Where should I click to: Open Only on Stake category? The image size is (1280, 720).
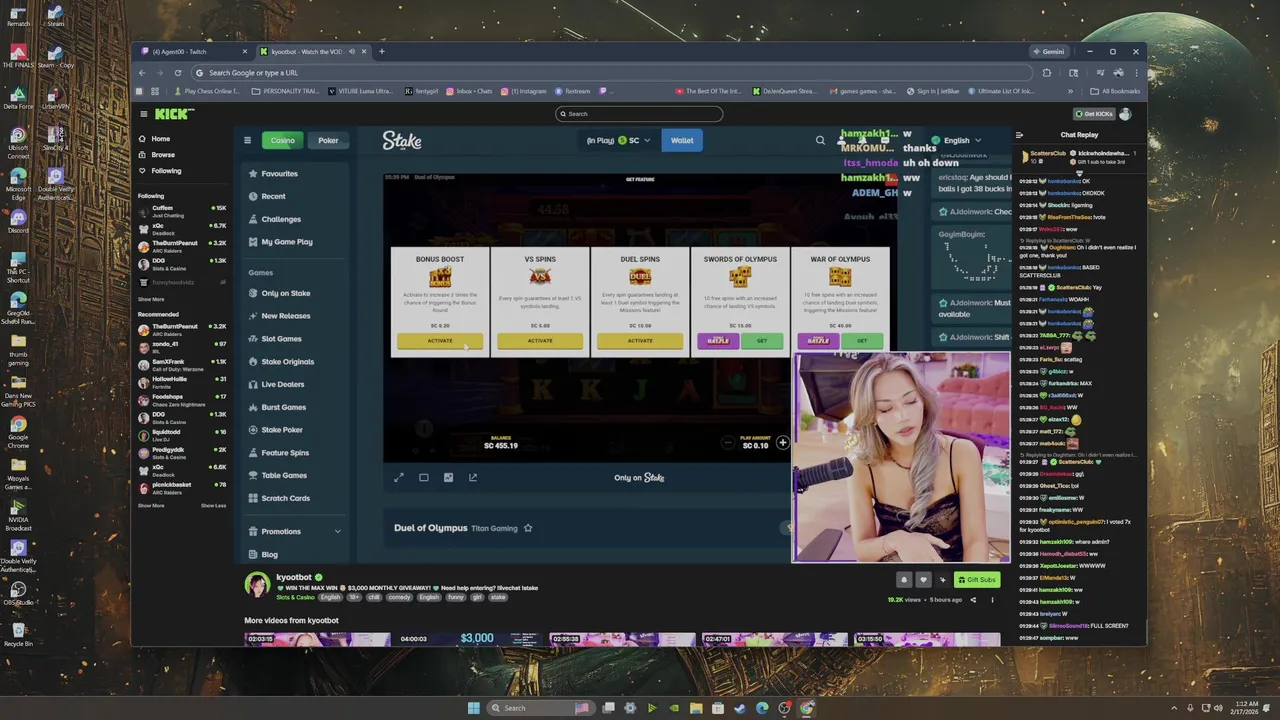click(279, 293)
